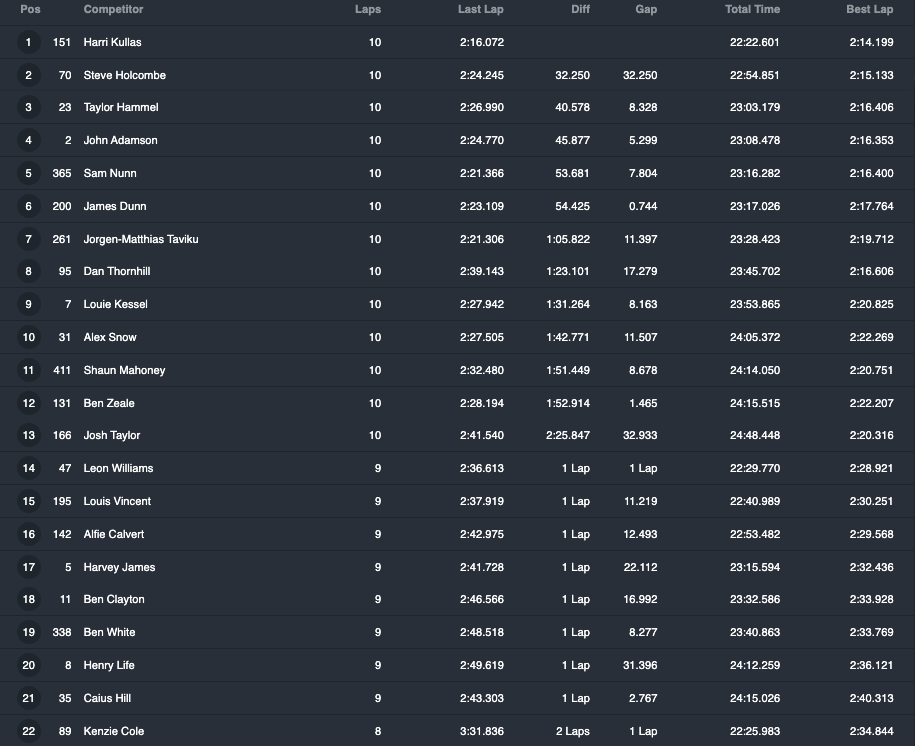
Task: Select Jorgen-Matthias Taviku's name
Action: tap(141, 239)
